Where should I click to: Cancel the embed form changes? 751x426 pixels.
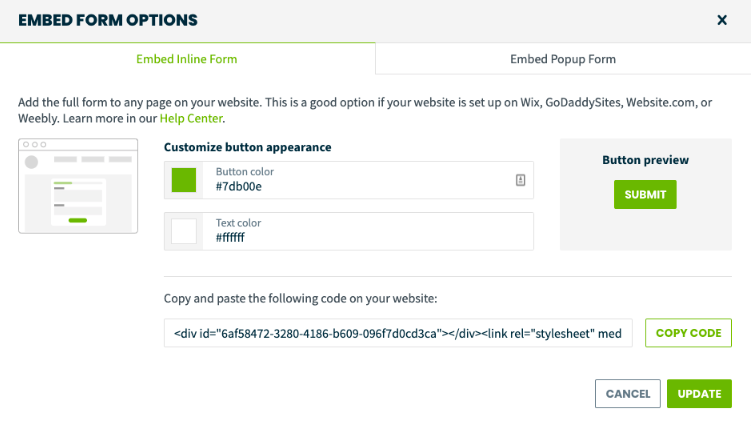[x=628, y=394]
